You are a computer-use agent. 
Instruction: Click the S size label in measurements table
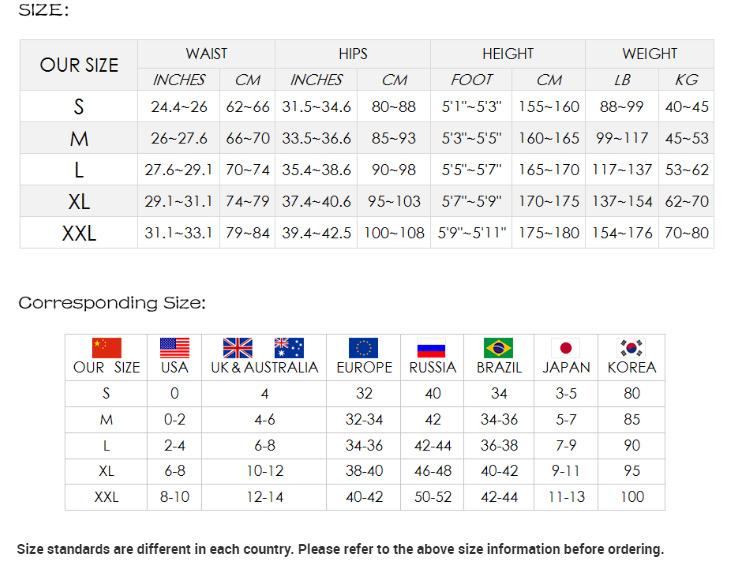pyautogui.click(x=79, y=107)
